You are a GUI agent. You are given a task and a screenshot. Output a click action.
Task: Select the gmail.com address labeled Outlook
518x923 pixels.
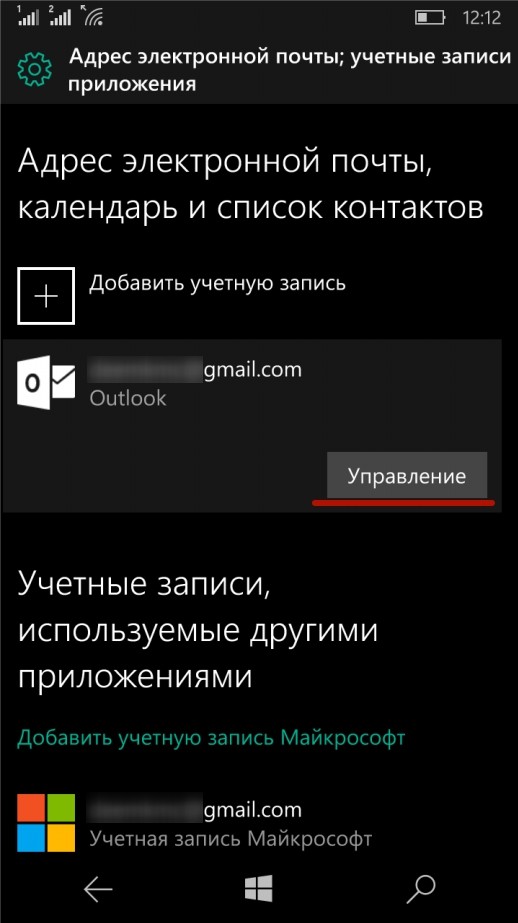point(195,371)
